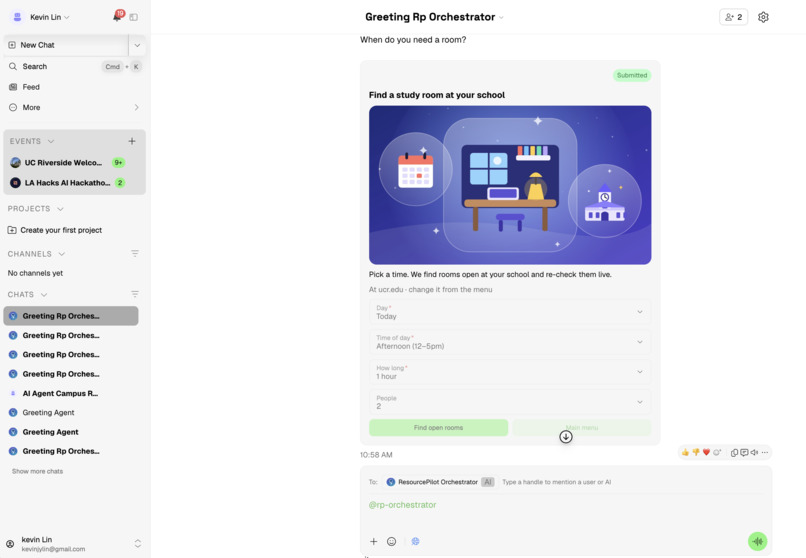Open UC Riverside Welcome event
Viewport: 806px width, 558px height.
click(x=68, y=162)
